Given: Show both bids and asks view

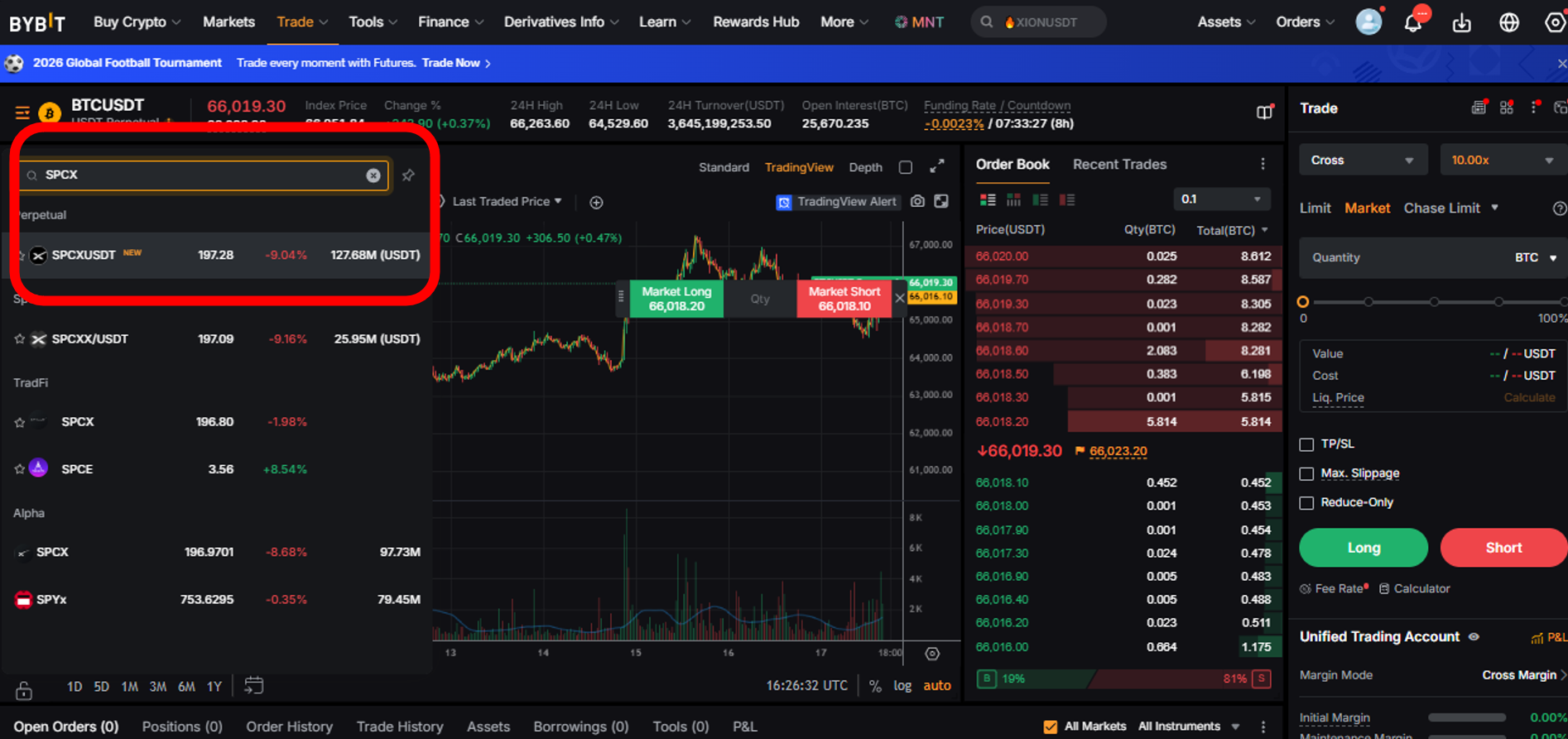Looking at the screenshot, I should click(988, 199).
